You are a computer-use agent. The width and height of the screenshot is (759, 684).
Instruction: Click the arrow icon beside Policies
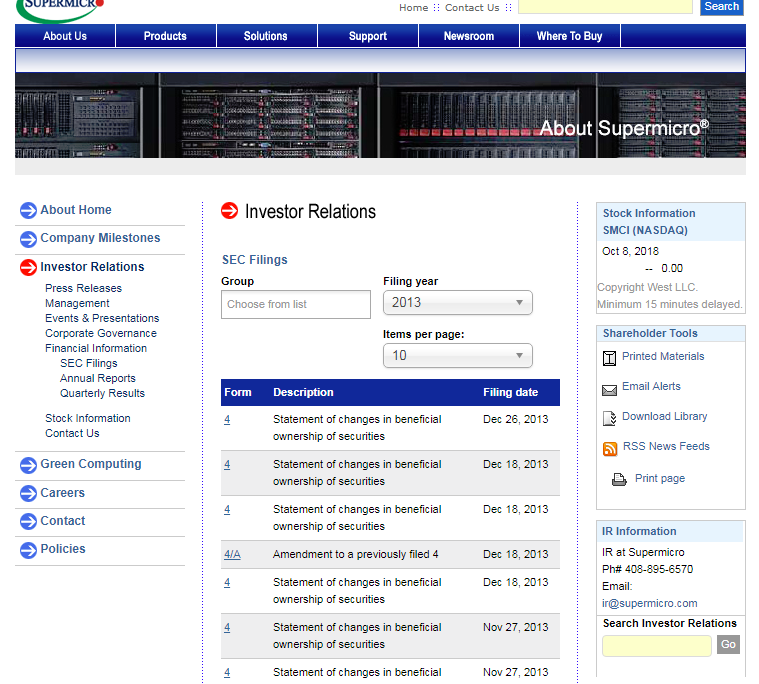pyautogui.click(x=28, y=550)
